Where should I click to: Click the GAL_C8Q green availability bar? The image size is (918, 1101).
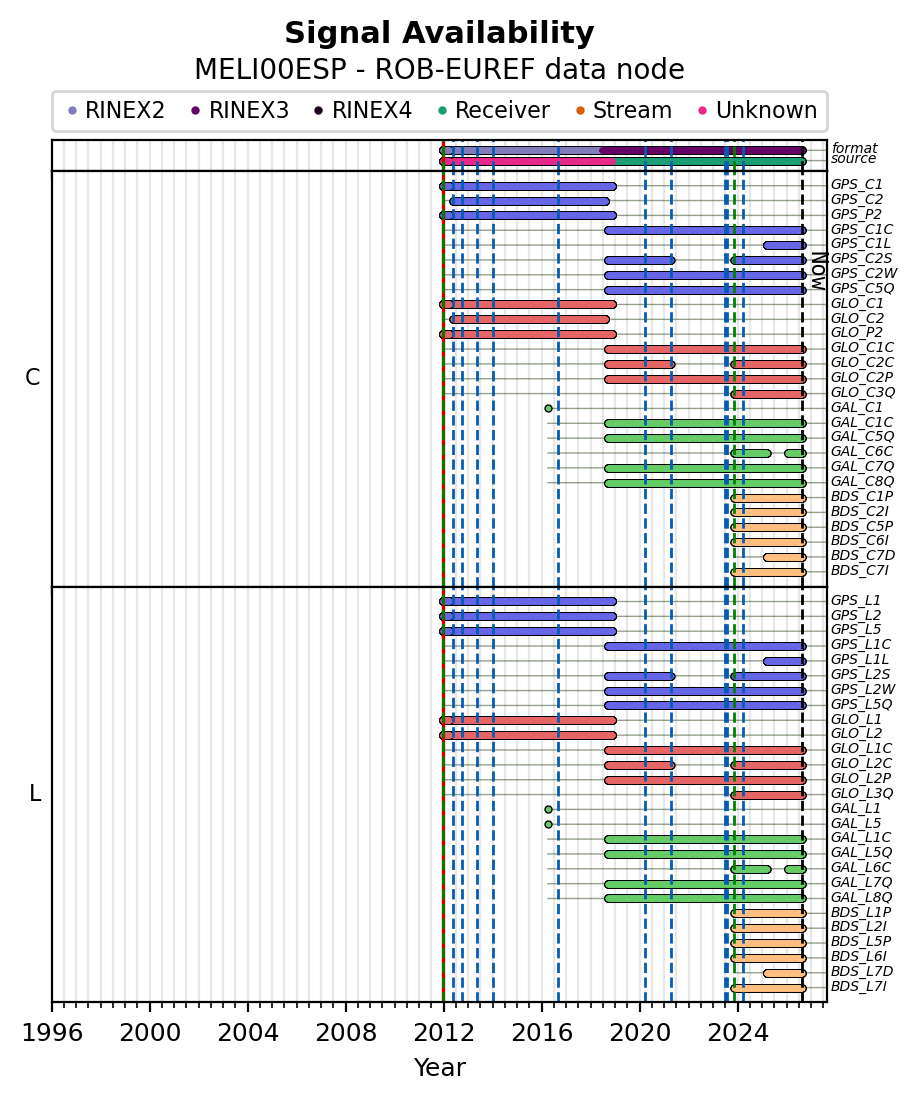click(x=705, y=483)
